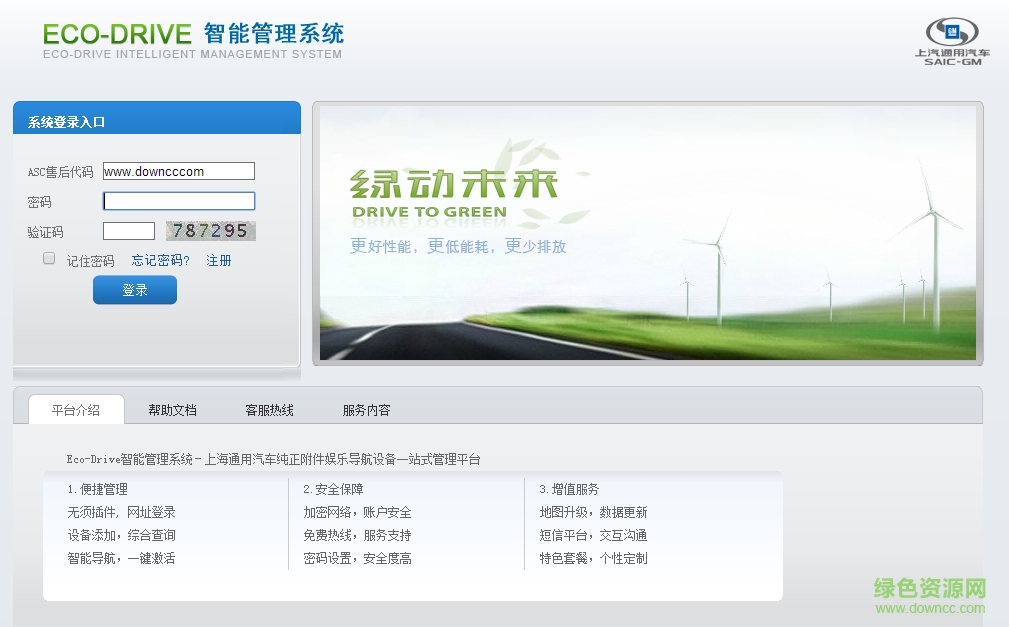1009x627 pixels.
Task: Click the DRIVE TO GREEN graphic
Action: (x=428, y=212)
